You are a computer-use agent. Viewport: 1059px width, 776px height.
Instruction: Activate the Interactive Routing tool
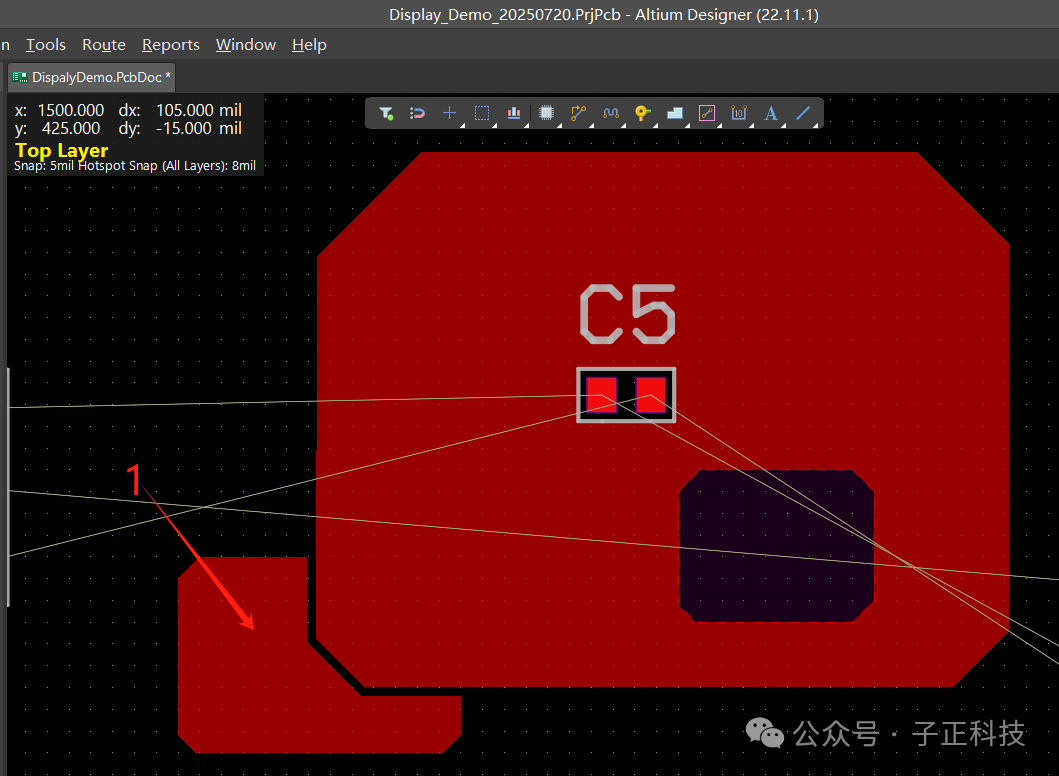coord(578,113)
